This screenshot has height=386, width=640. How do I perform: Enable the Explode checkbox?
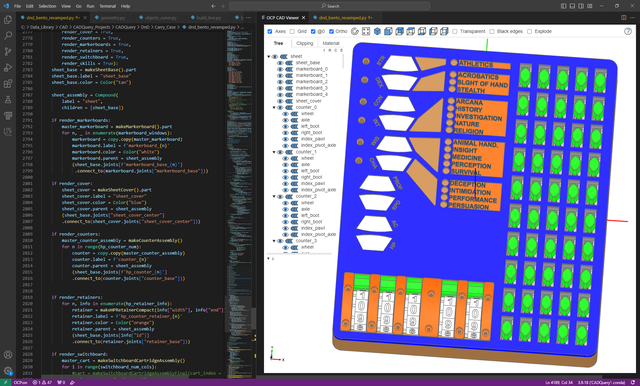529,31
